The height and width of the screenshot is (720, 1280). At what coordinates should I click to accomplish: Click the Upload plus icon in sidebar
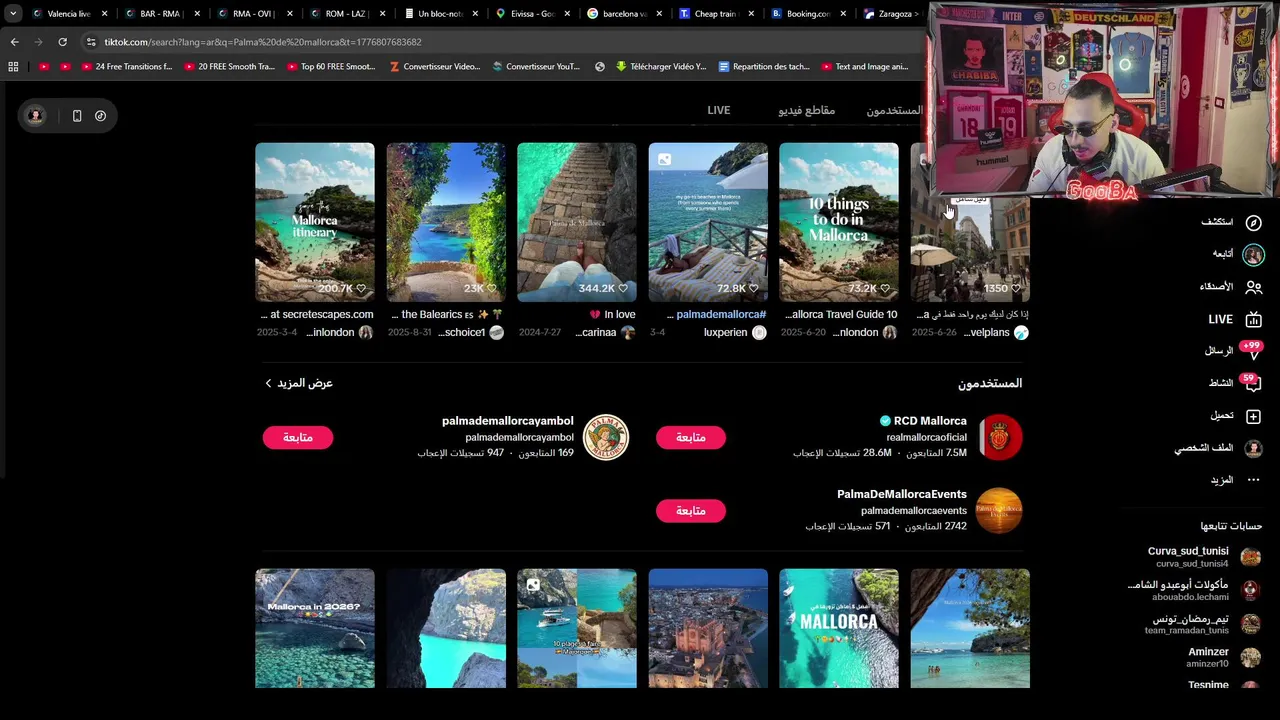[1253, 416]
